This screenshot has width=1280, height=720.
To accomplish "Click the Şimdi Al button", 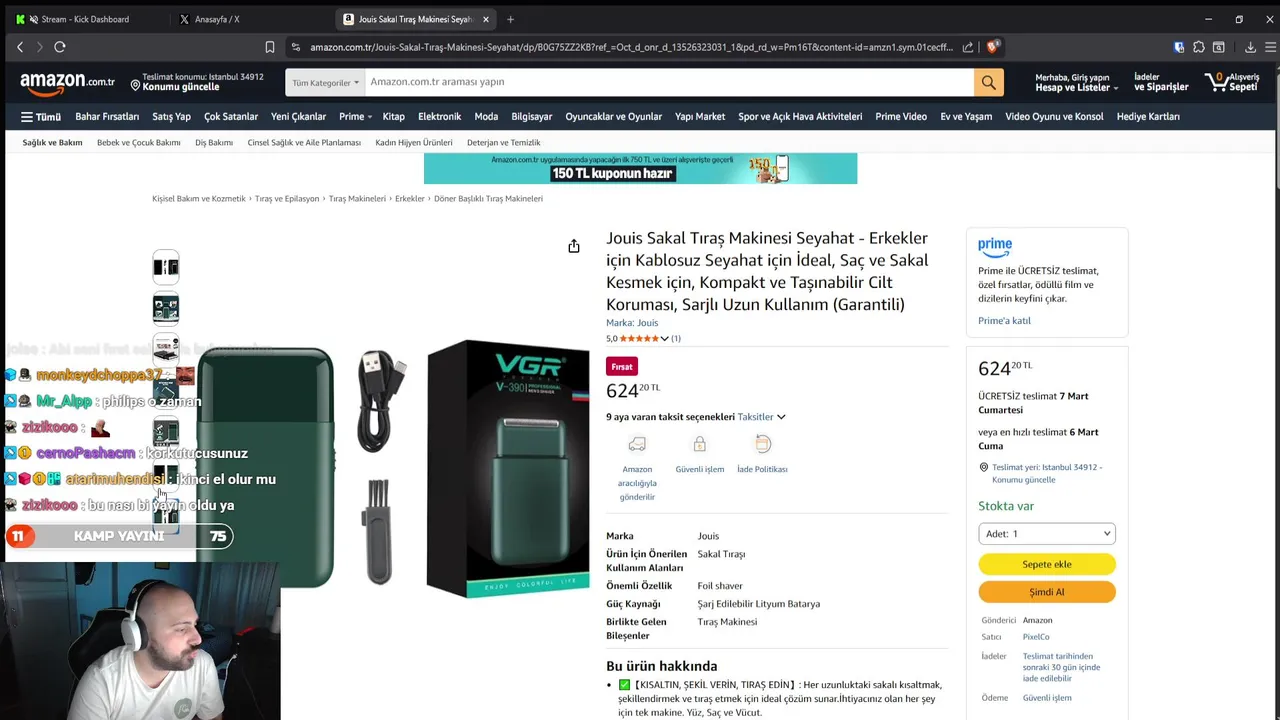I will tap(1047, 592).
